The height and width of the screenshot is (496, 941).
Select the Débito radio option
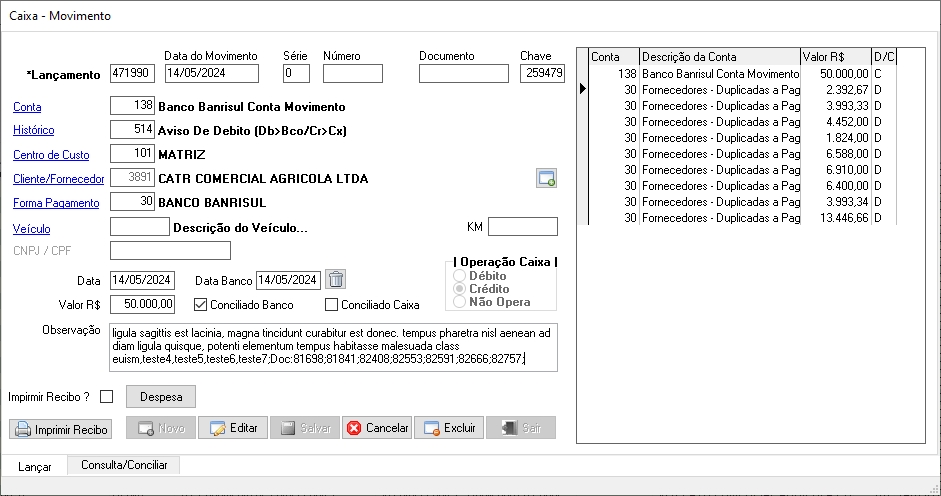460,276
